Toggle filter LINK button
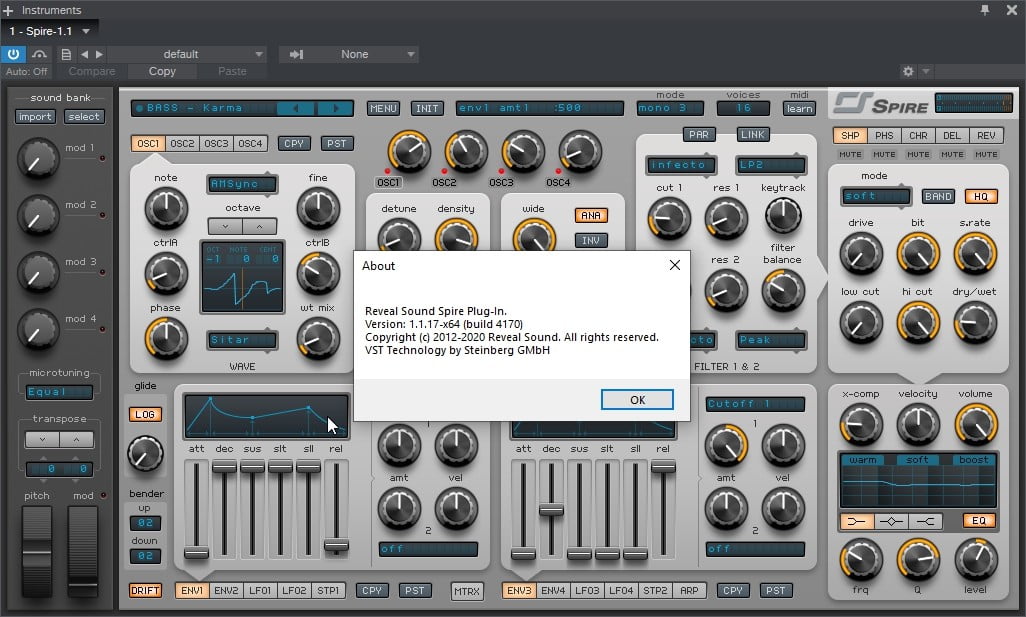 pos(752,134)
